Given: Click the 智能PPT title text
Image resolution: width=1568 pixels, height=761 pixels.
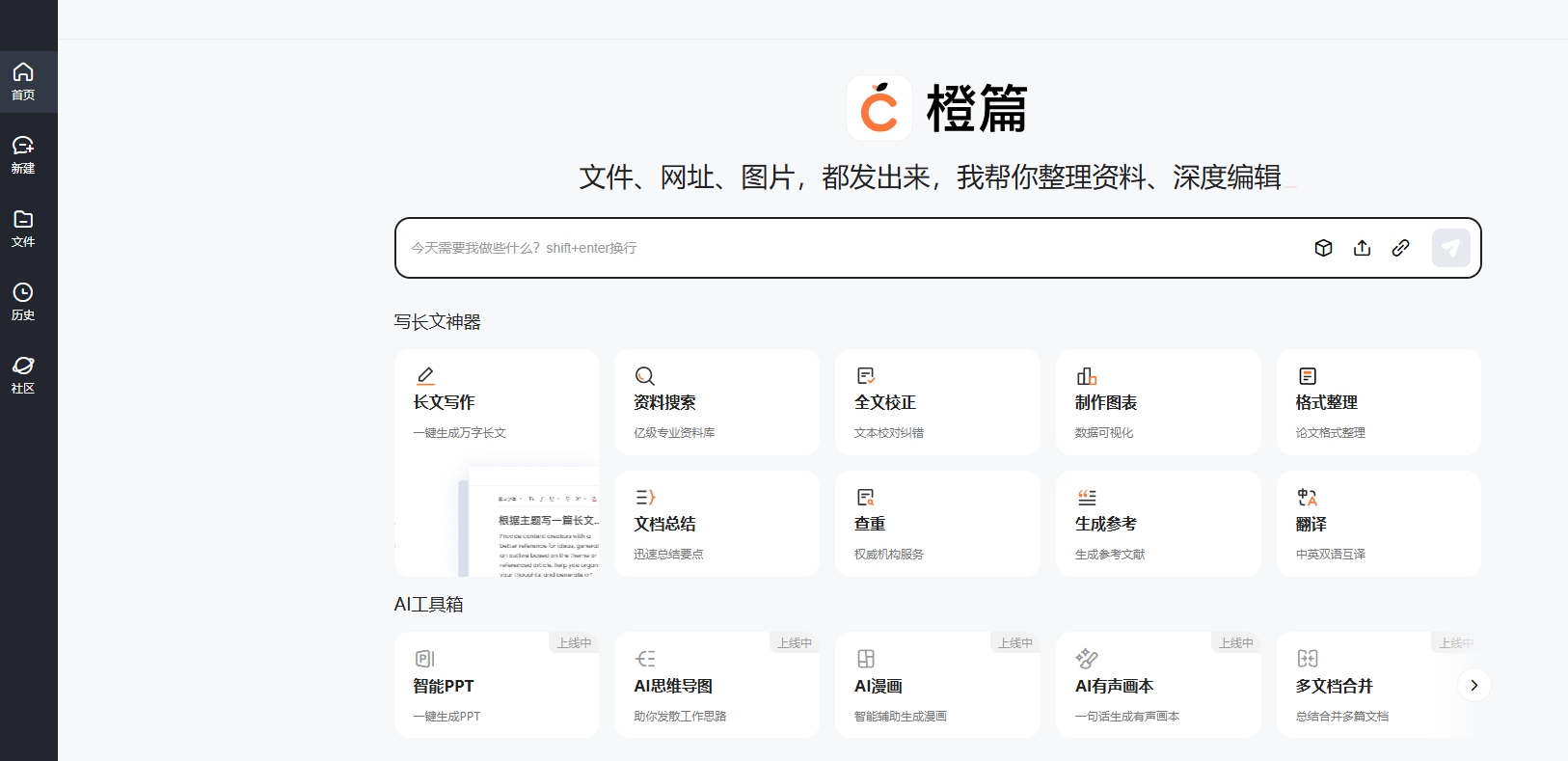Looking at the screenshot, I should click(x=444, y=686).
